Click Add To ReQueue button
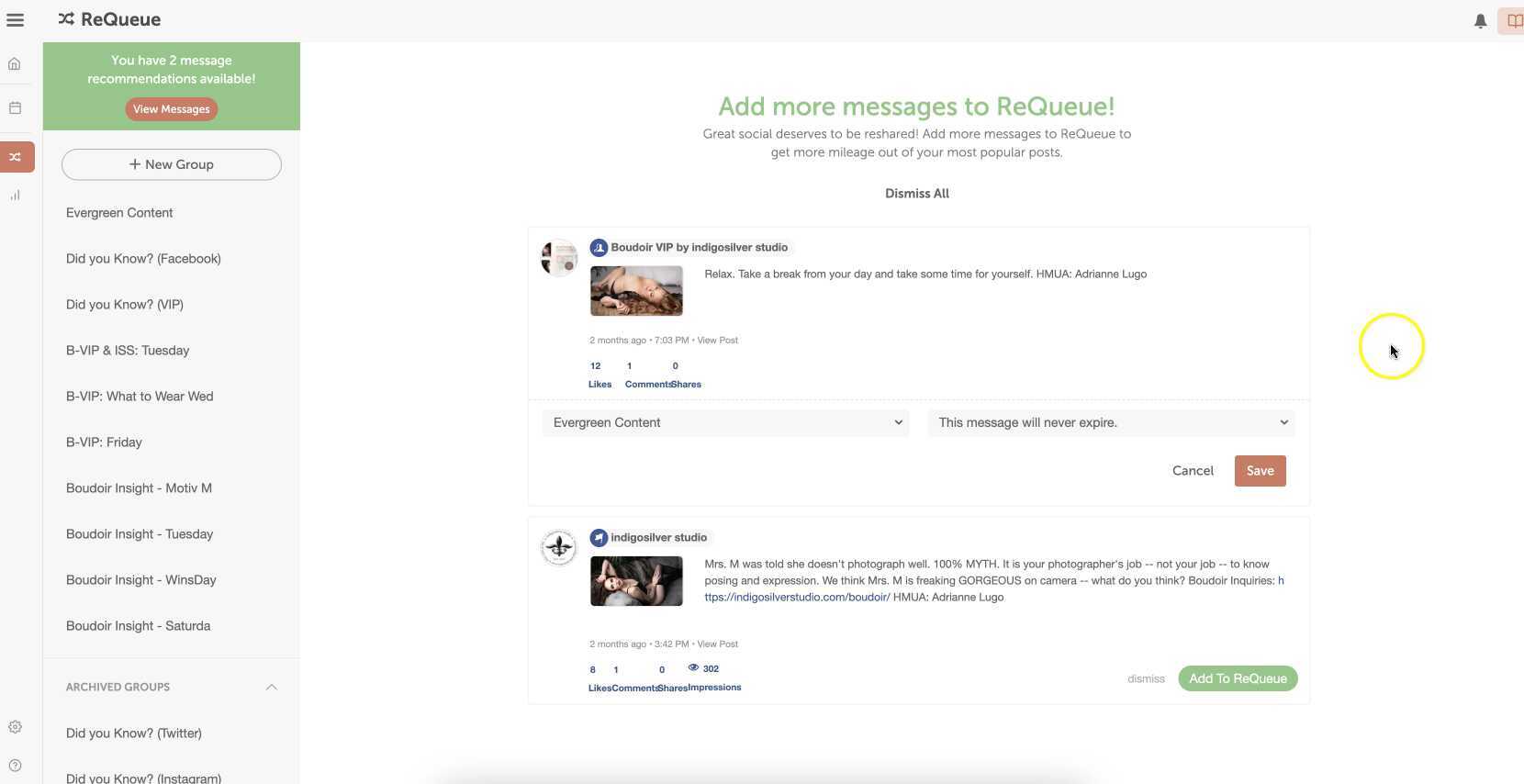Viewport: 1524px width, 784px height. (1237, 679)
